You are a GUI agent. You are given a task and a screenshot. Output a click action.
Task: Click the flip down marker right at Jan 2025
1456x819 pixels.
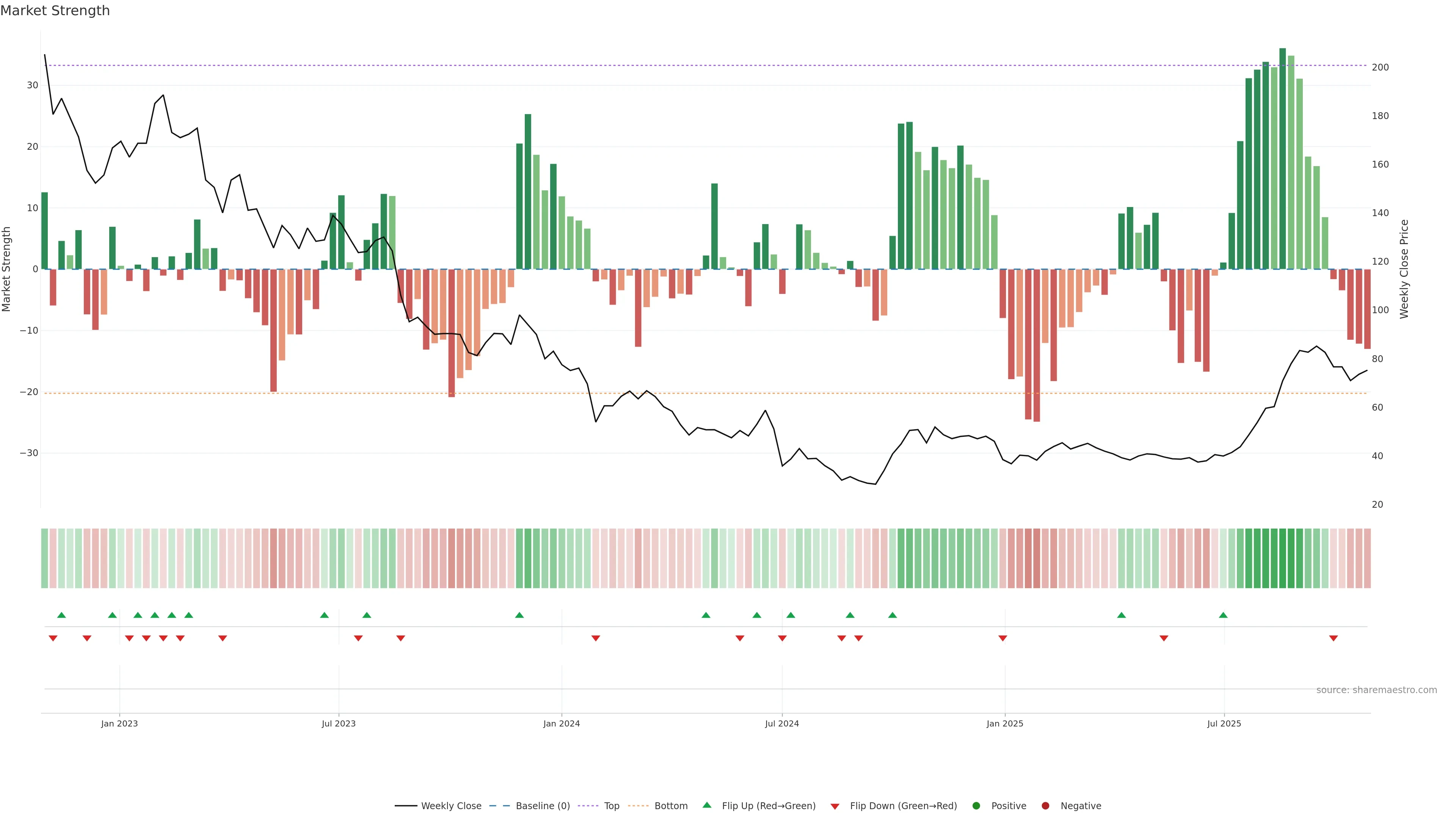point(1003,638)
